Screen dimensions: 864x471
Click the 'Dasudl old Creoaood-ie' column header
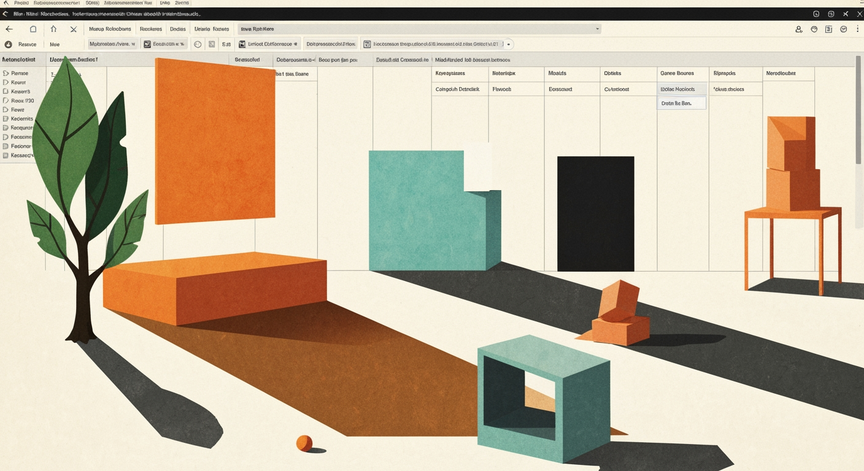(x=402, y=59)
